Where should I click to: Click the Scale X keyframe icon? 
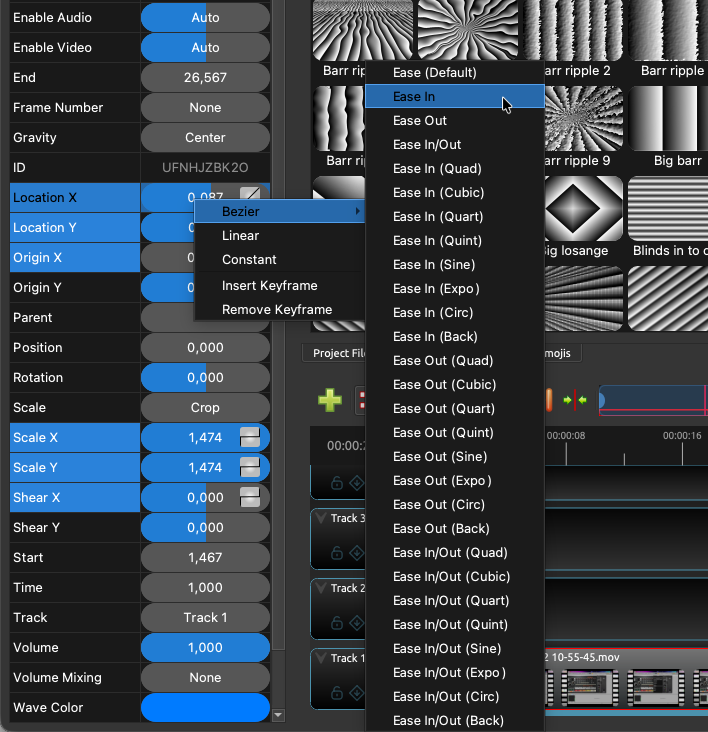click(x=250, y=437)
